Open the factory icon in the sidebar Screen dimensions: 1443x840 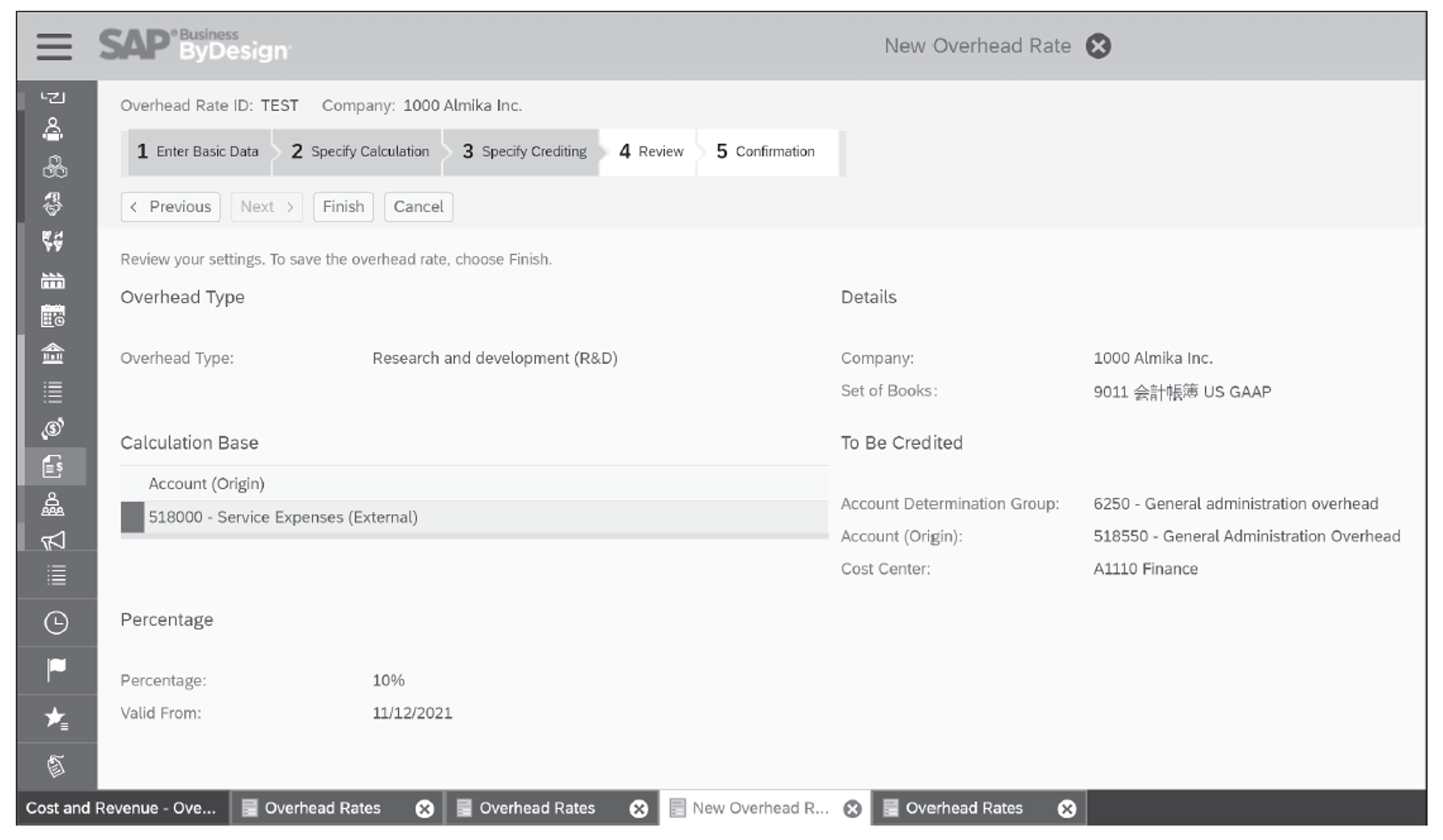54,279
